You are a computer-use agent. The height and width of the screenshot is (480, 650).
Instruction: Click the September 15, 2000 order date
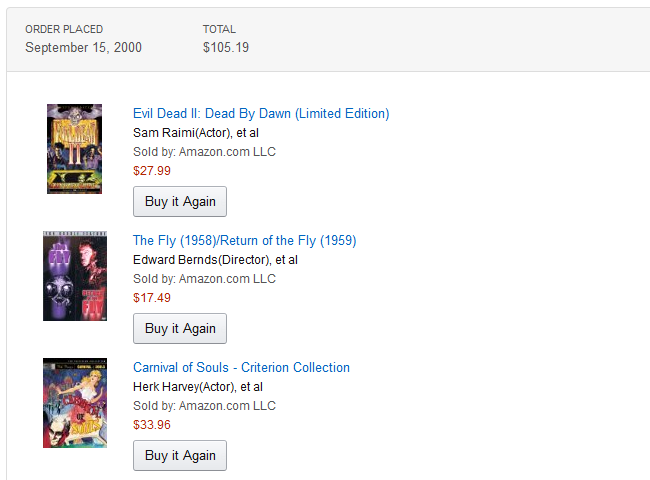click(x=83, y=47)
